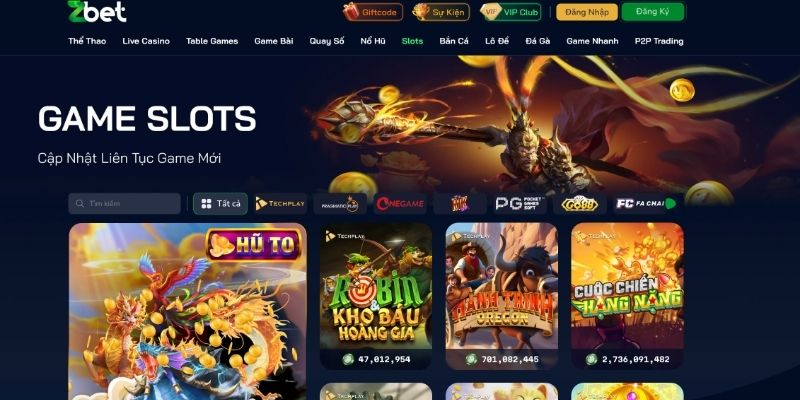Go to the P2P Trading menu
The height and width of the screenshot is (400, 800).
[659, 41]
